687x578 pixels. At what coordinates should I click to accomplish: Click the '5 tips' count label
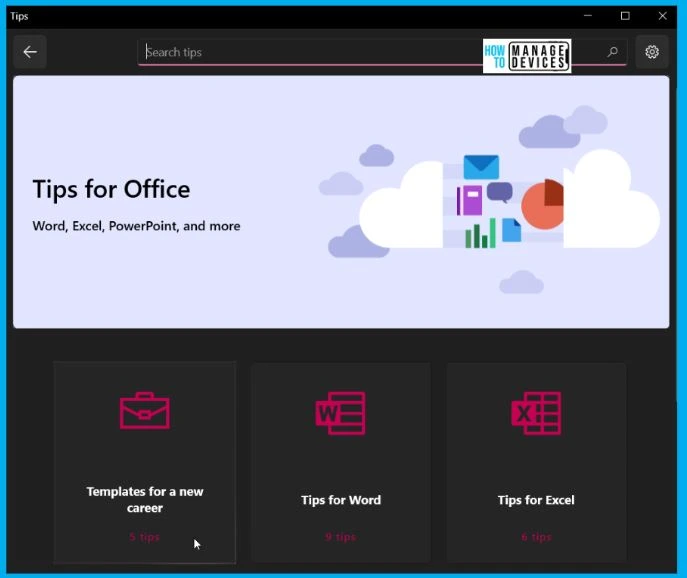[145, 537]
